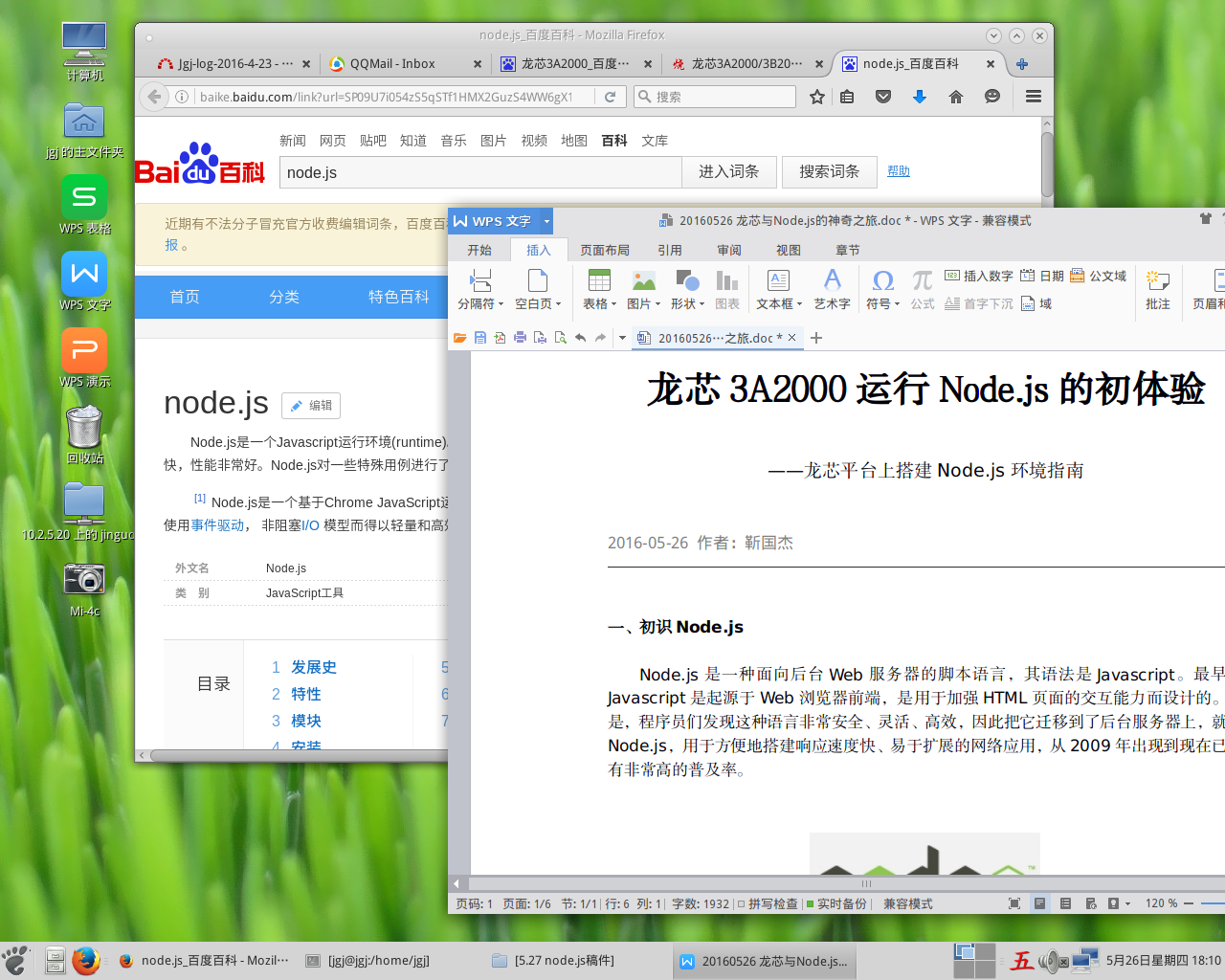1225x980 pixels.
Task: Open the 形状 shapes tool
Action: (687, 280)
